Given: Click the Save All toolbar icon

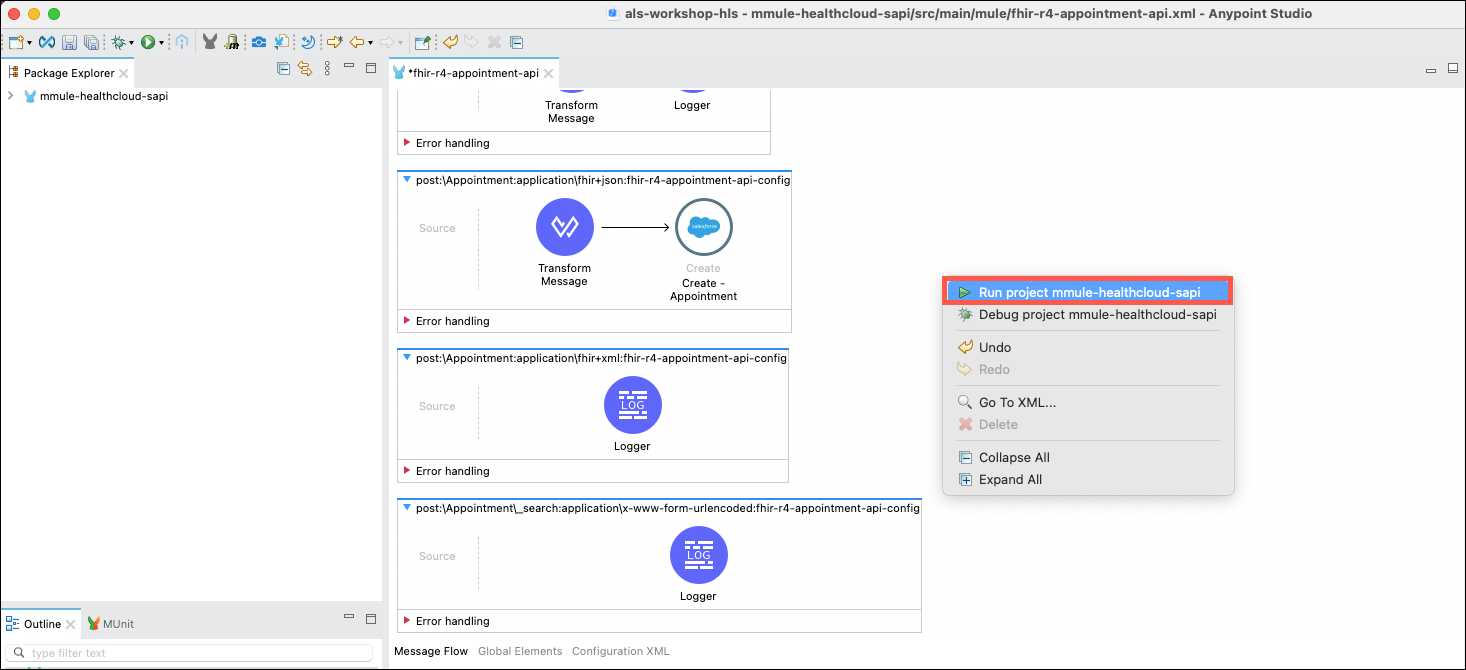Looking at the screenshot, I should coord(91,42).
